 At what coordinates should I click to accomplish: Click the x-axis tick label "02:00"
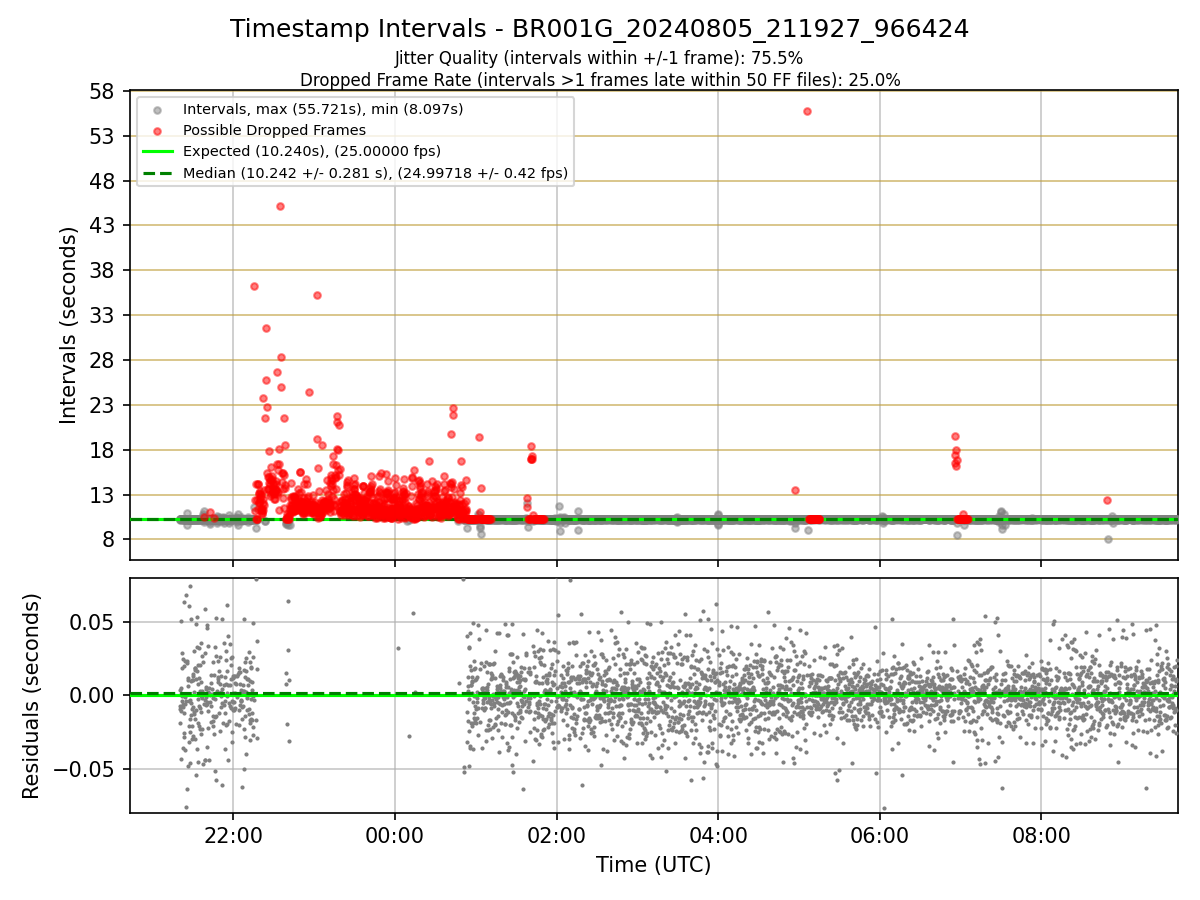tap(557, 836)
